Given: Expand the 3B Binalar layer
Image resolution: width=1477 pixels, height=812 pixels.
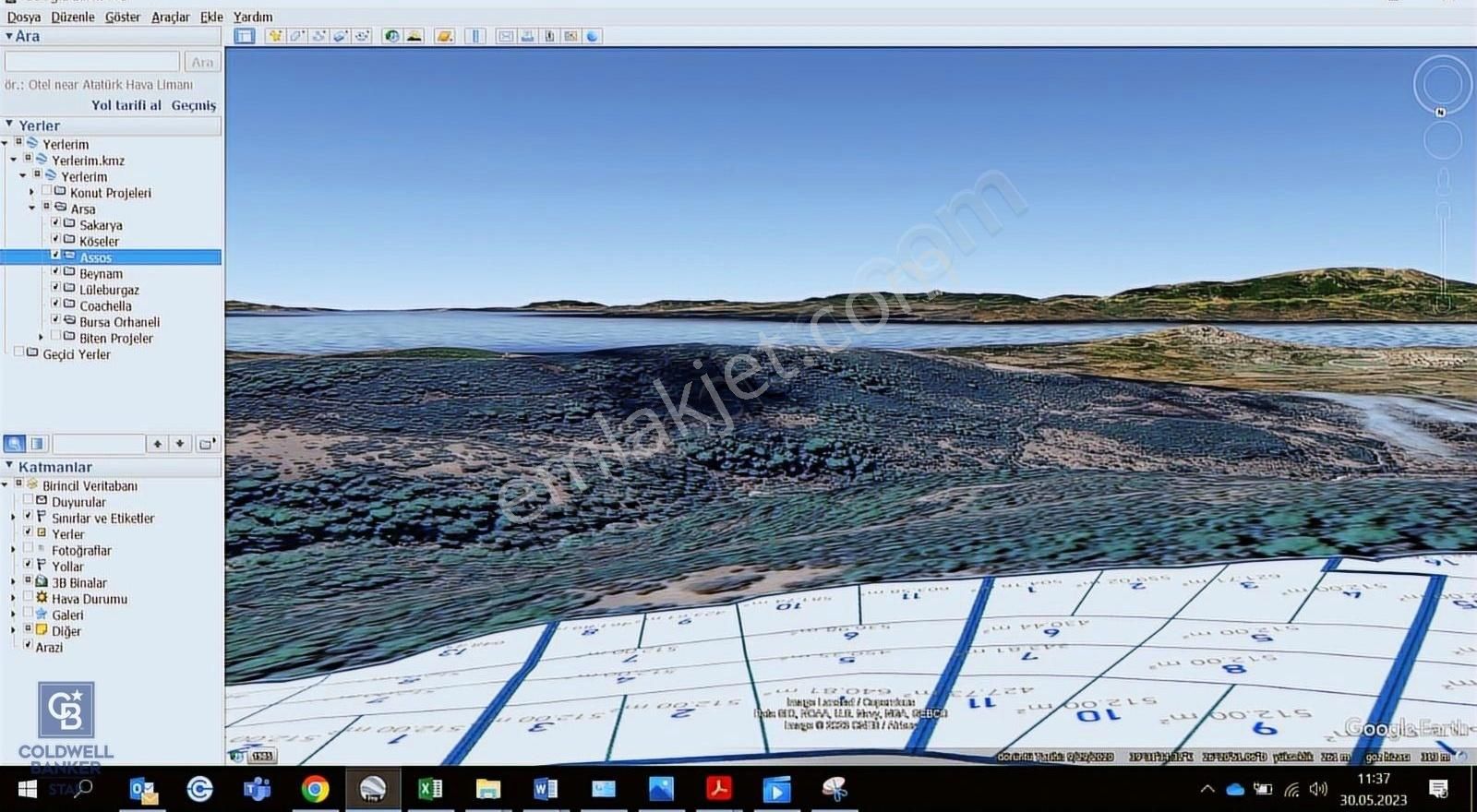Looking at the screenshot, I should (13, 582).
